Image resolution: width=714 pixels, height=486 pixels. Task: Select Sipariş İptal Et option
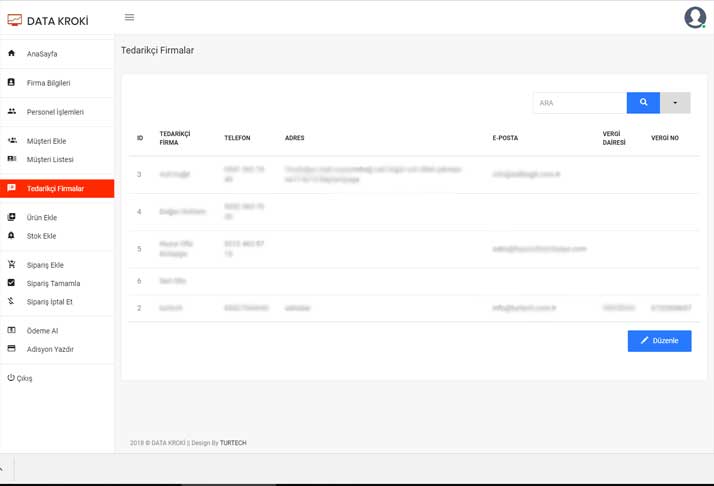click(x=49, y=302)
